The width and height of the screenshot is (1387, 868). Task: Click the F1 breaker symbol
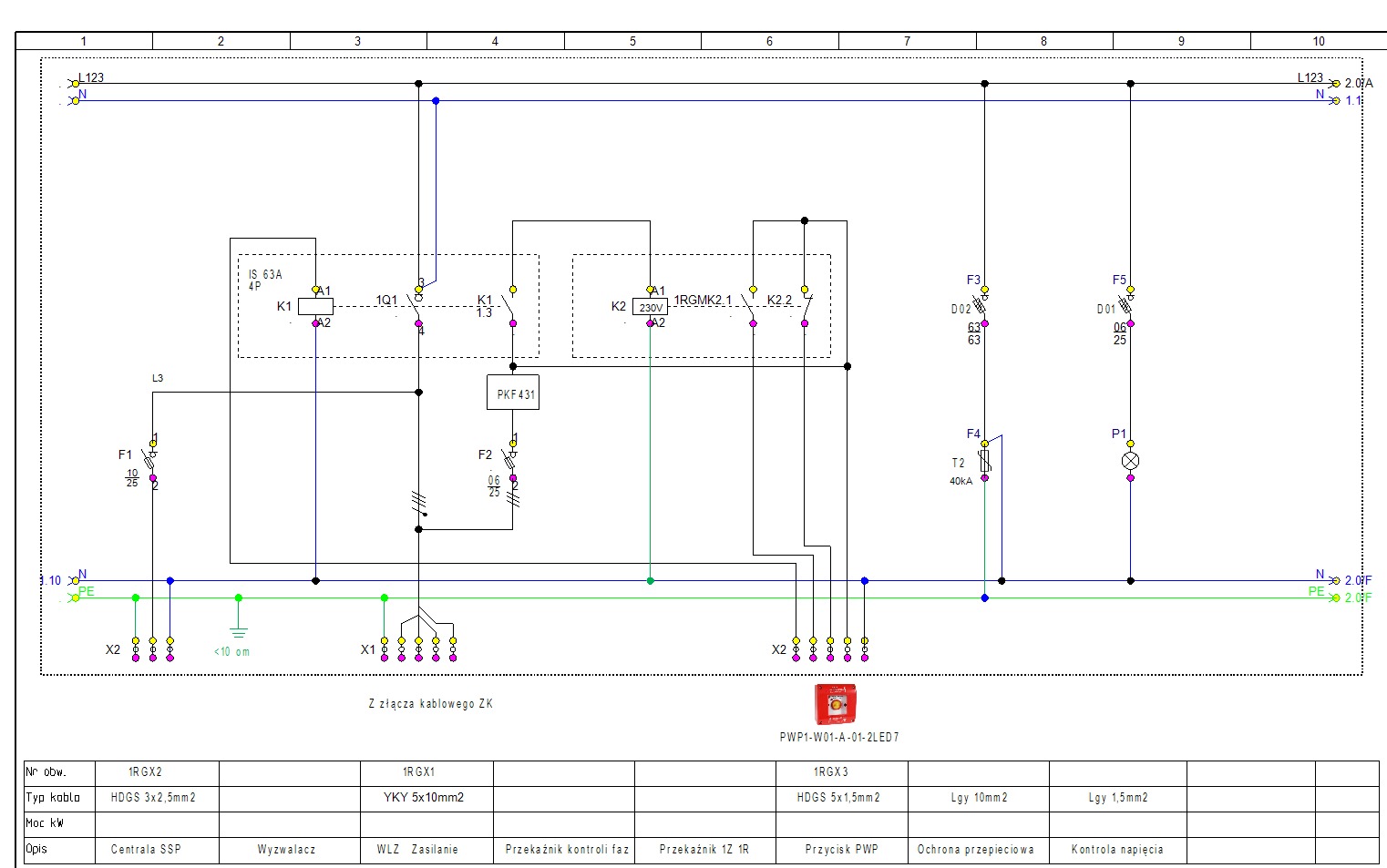[x=151, y=461]
